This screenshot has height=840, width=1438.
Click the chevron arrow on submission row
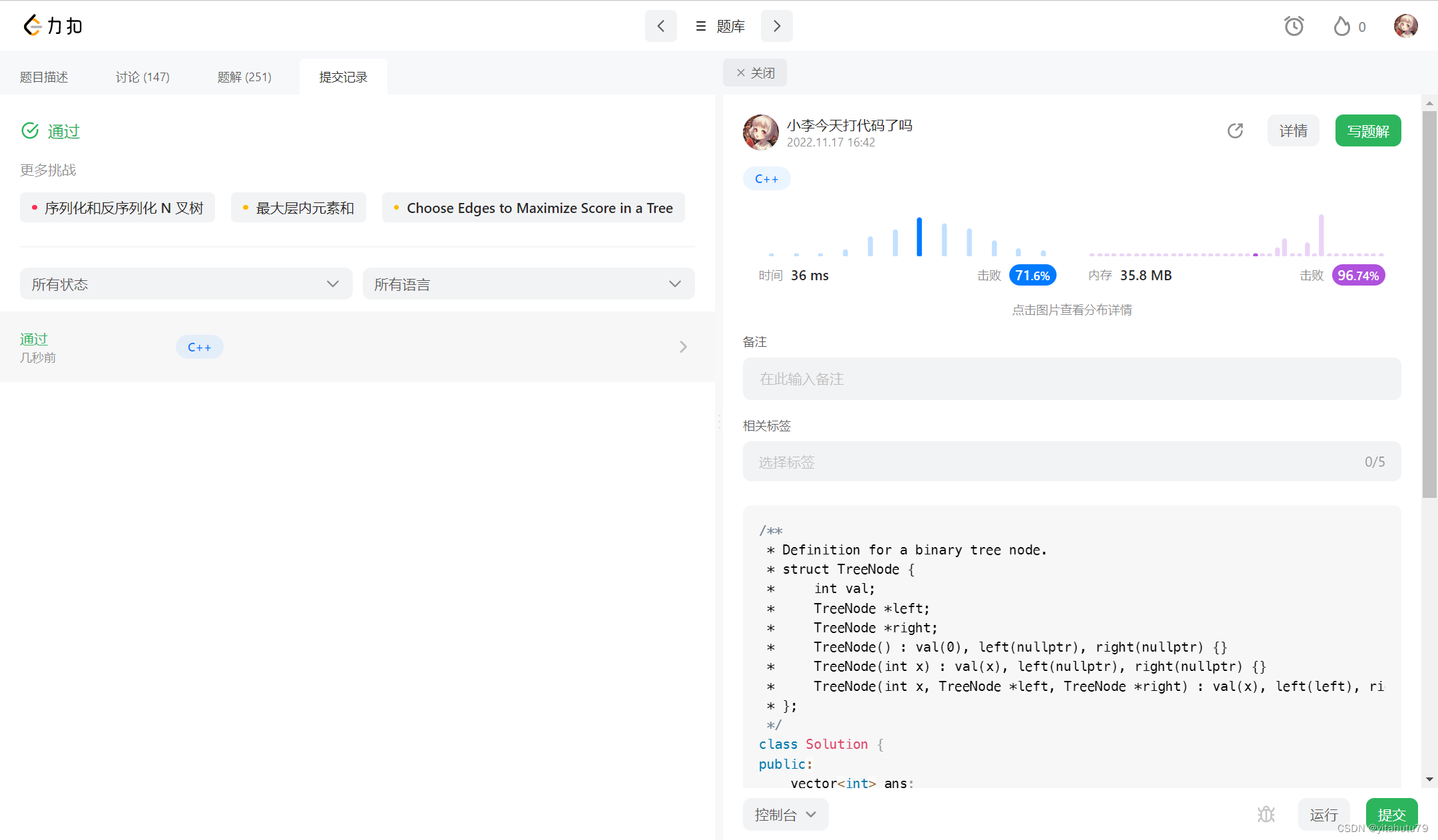click(x=683, y=347)
